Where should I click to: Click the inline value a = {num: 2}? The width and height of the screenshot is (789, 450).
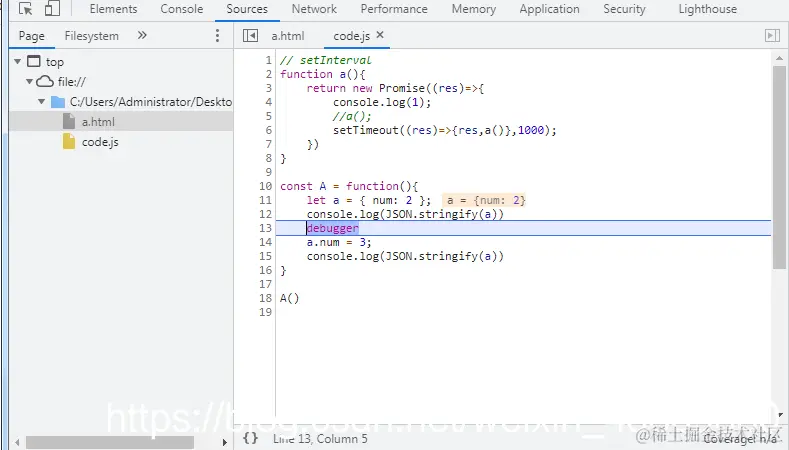[485, 200]
